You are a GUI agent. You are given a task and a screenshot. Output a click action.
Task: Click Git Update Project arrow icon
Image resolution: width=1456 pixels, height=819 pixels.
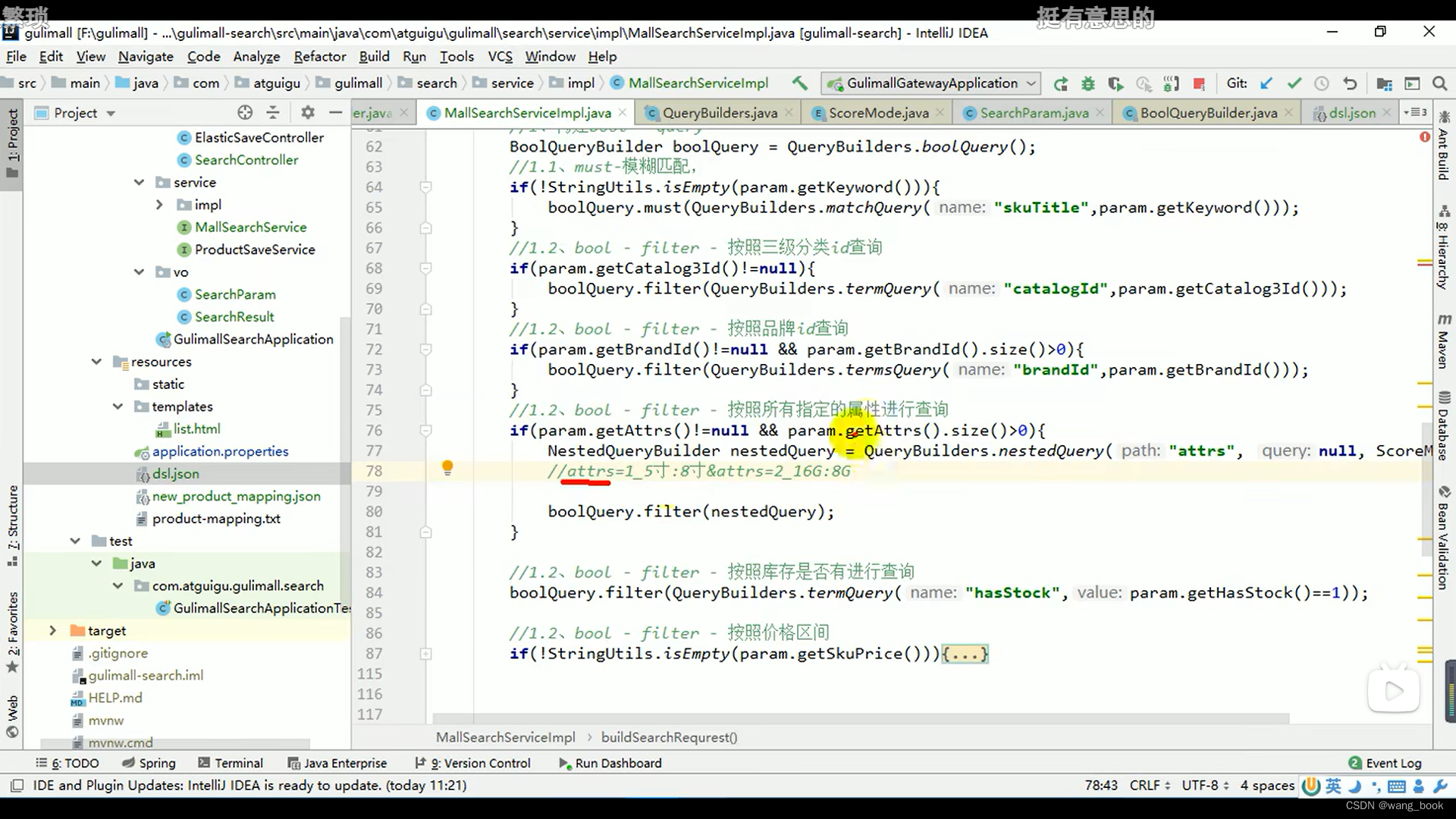coord(1266,83)
